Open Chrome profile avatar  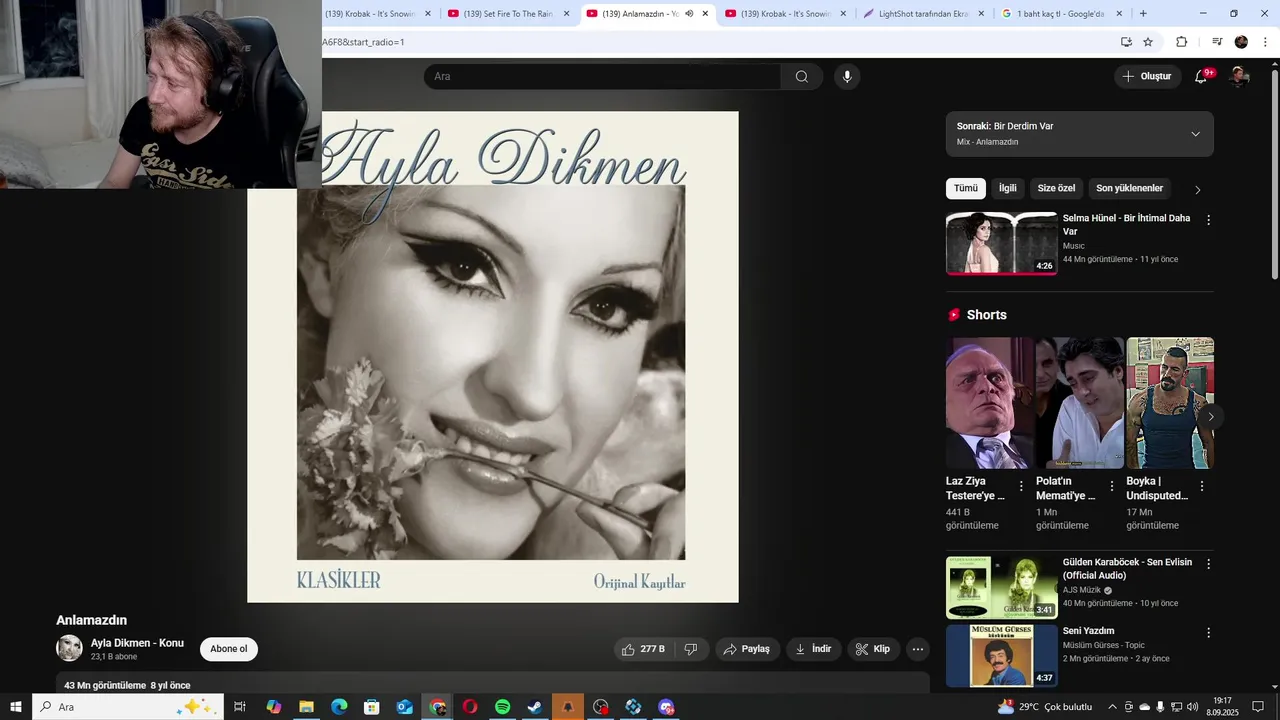tap(1241, 42)
